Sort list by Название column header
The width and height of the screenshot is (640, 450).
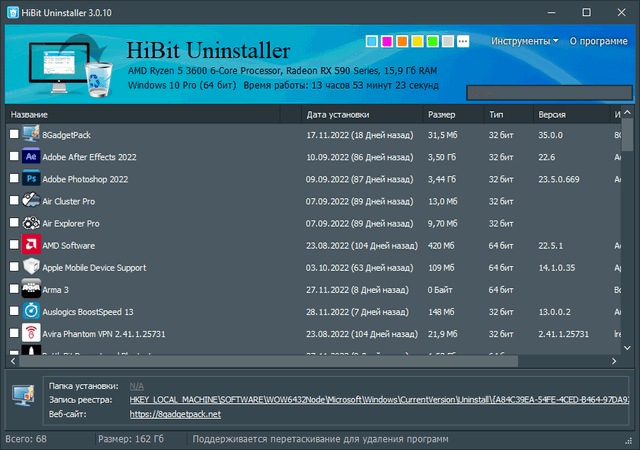(x=30, y=114)
